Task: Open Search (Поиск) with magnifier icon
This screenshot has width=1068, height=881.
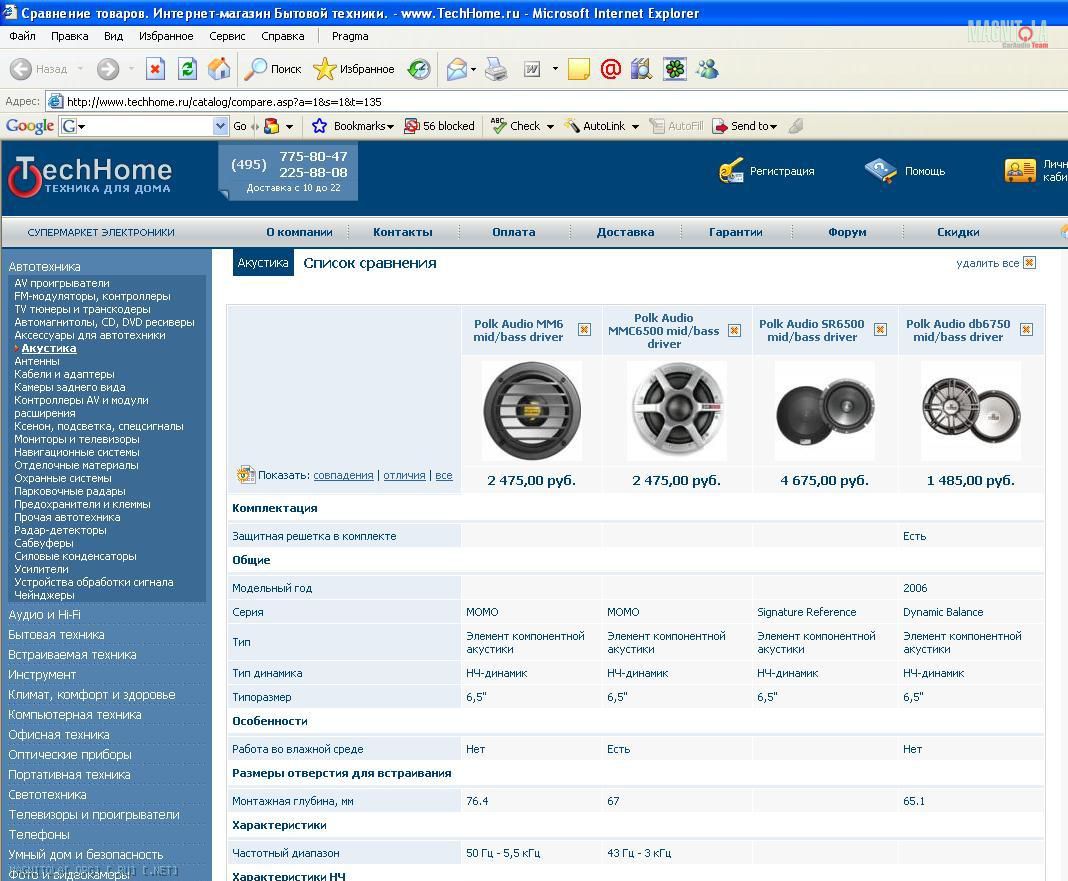Action: 272,69
